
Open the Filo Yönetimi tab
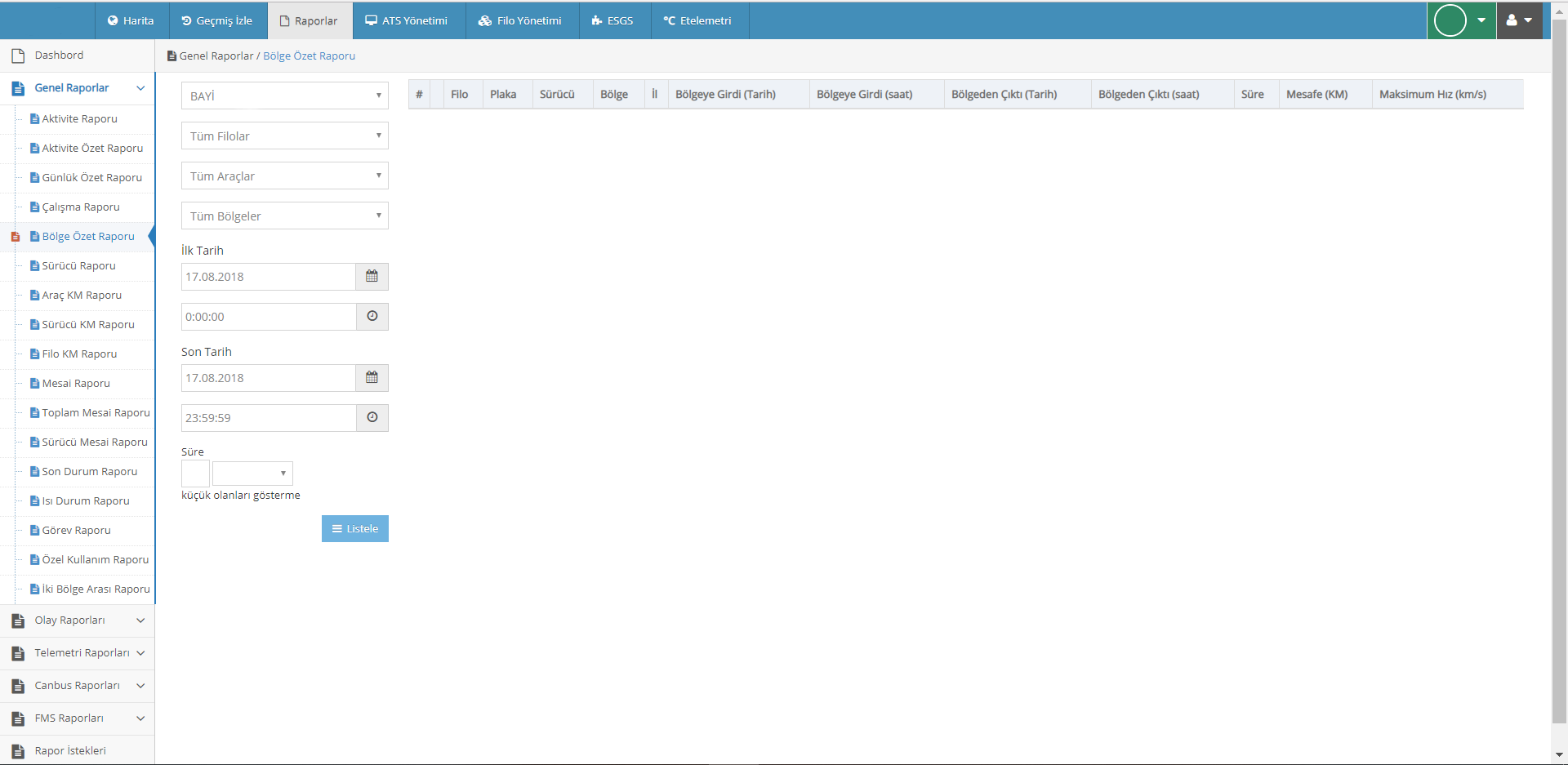click(x=522, y=20)
